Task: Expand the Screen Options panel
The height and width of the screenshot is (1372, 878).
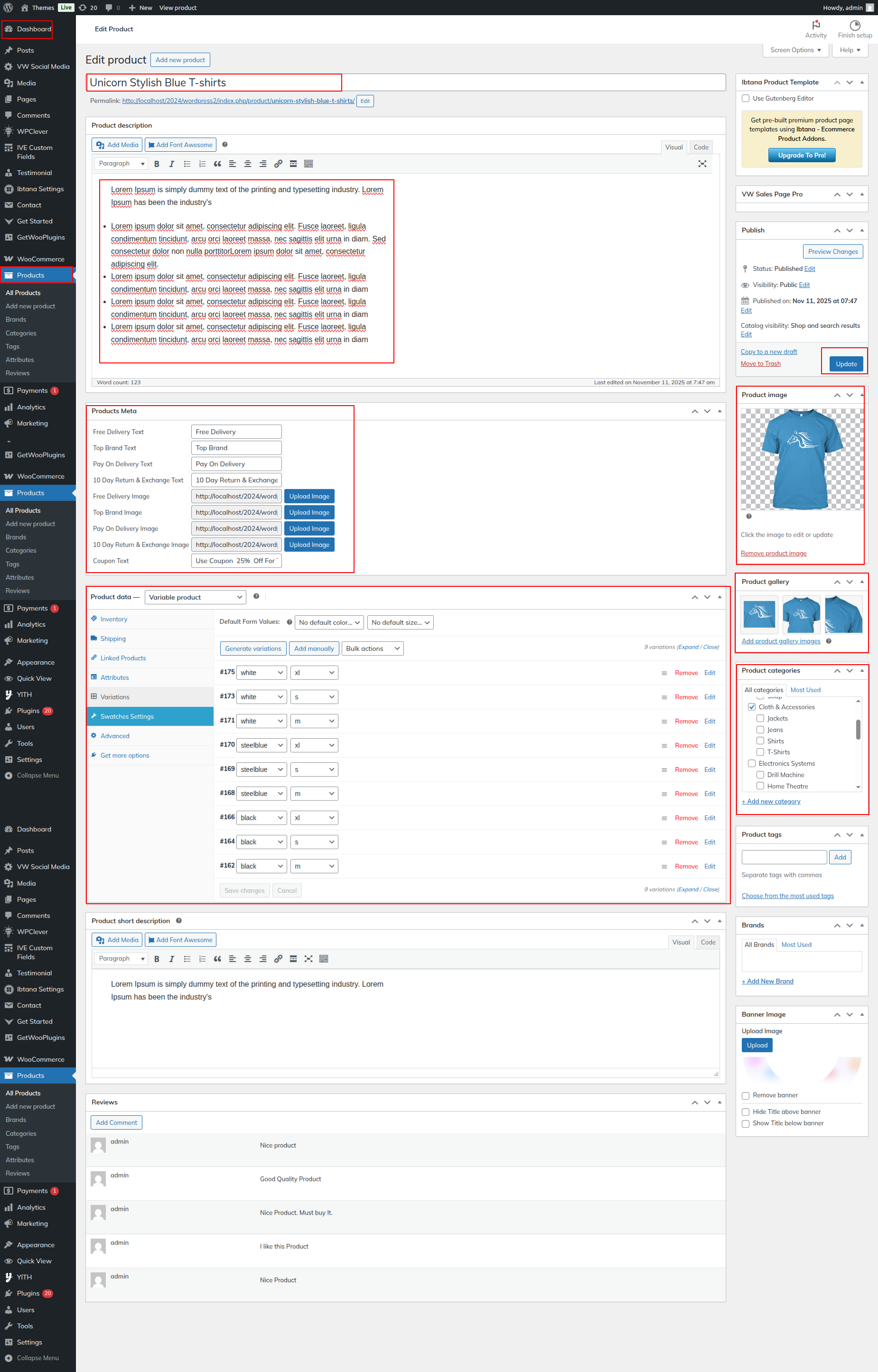Action: click(795, 50)
